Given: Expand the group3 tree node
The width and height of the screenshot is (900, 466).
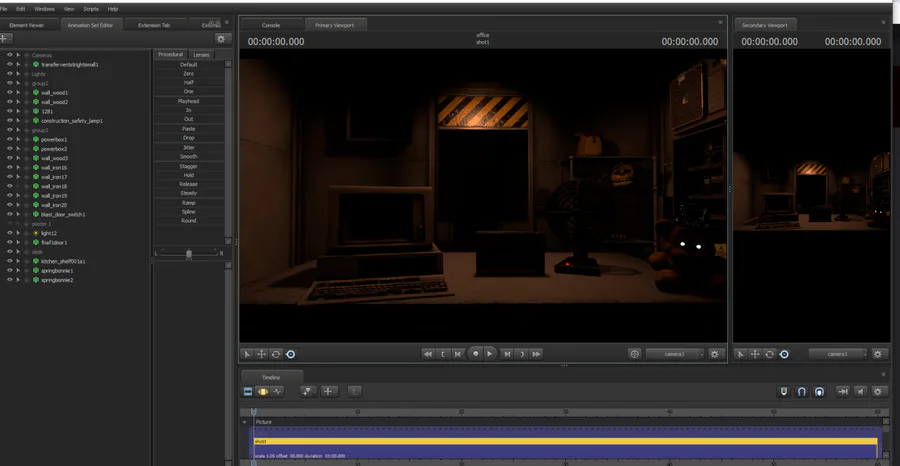Looking at the screenshot, I should pyautogui.click(x=26, y=130).
